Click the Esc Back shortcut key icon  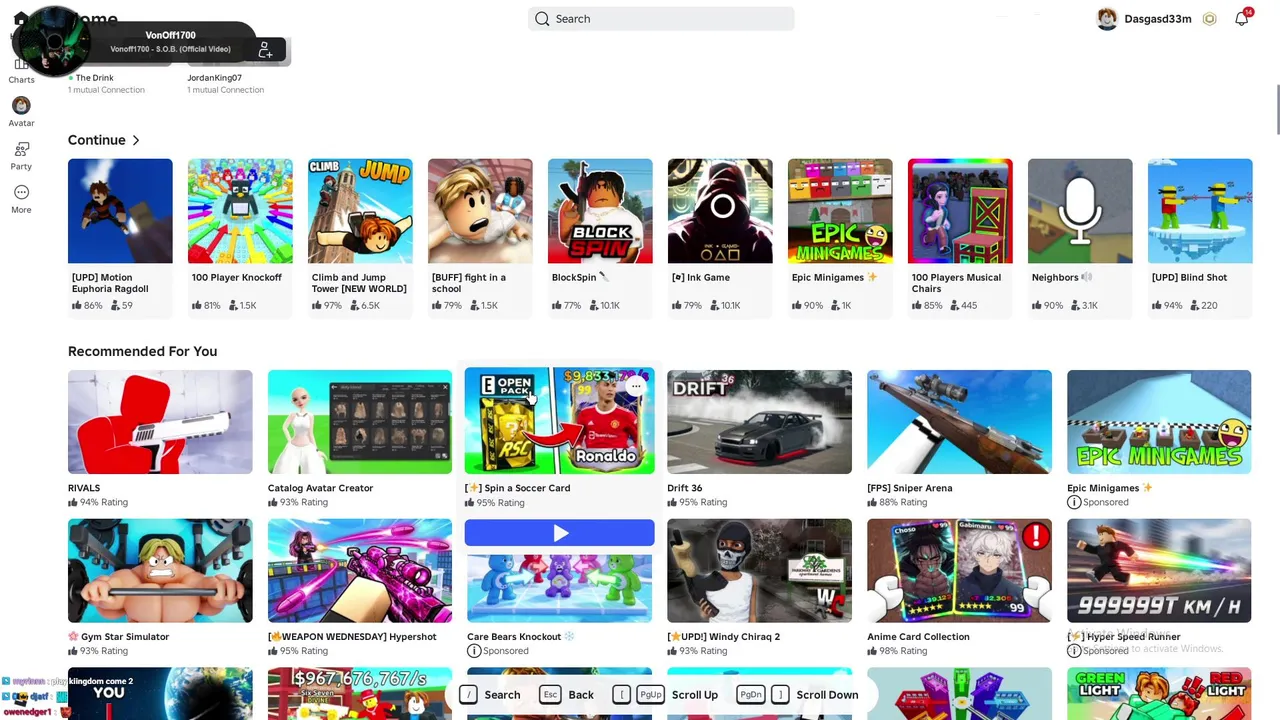pyautogui.click(x=550, y=695)
